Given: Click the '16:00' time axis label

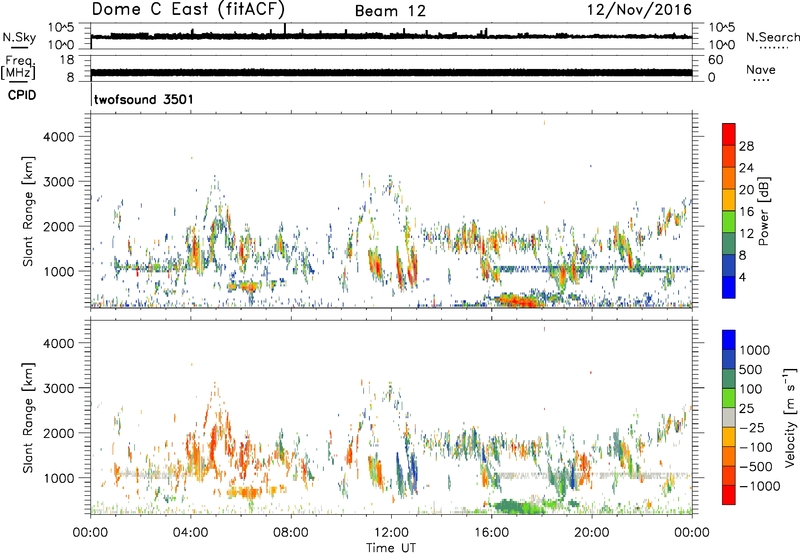Looking at the screenshot, I should coord(491,533).
